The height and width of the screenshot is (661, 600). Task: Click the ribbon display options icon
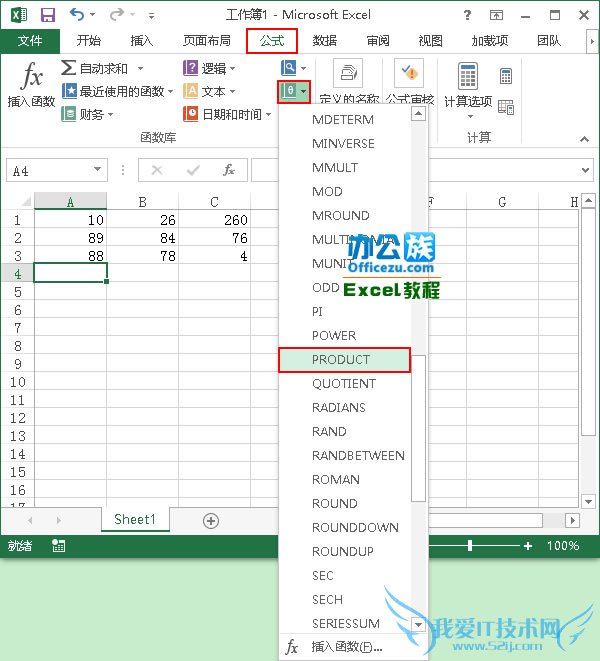click(x=496, y=16)
